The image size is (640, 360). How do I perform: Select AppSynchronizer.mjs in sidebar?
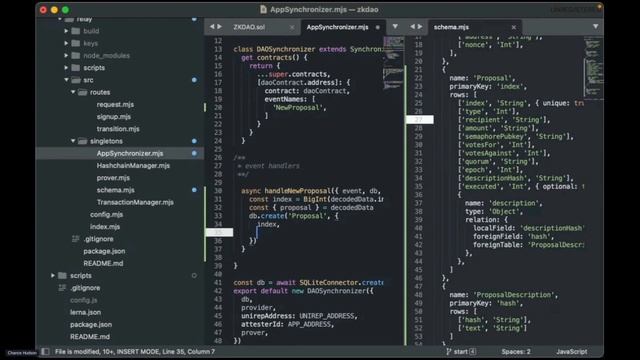[x=130, y=153]
